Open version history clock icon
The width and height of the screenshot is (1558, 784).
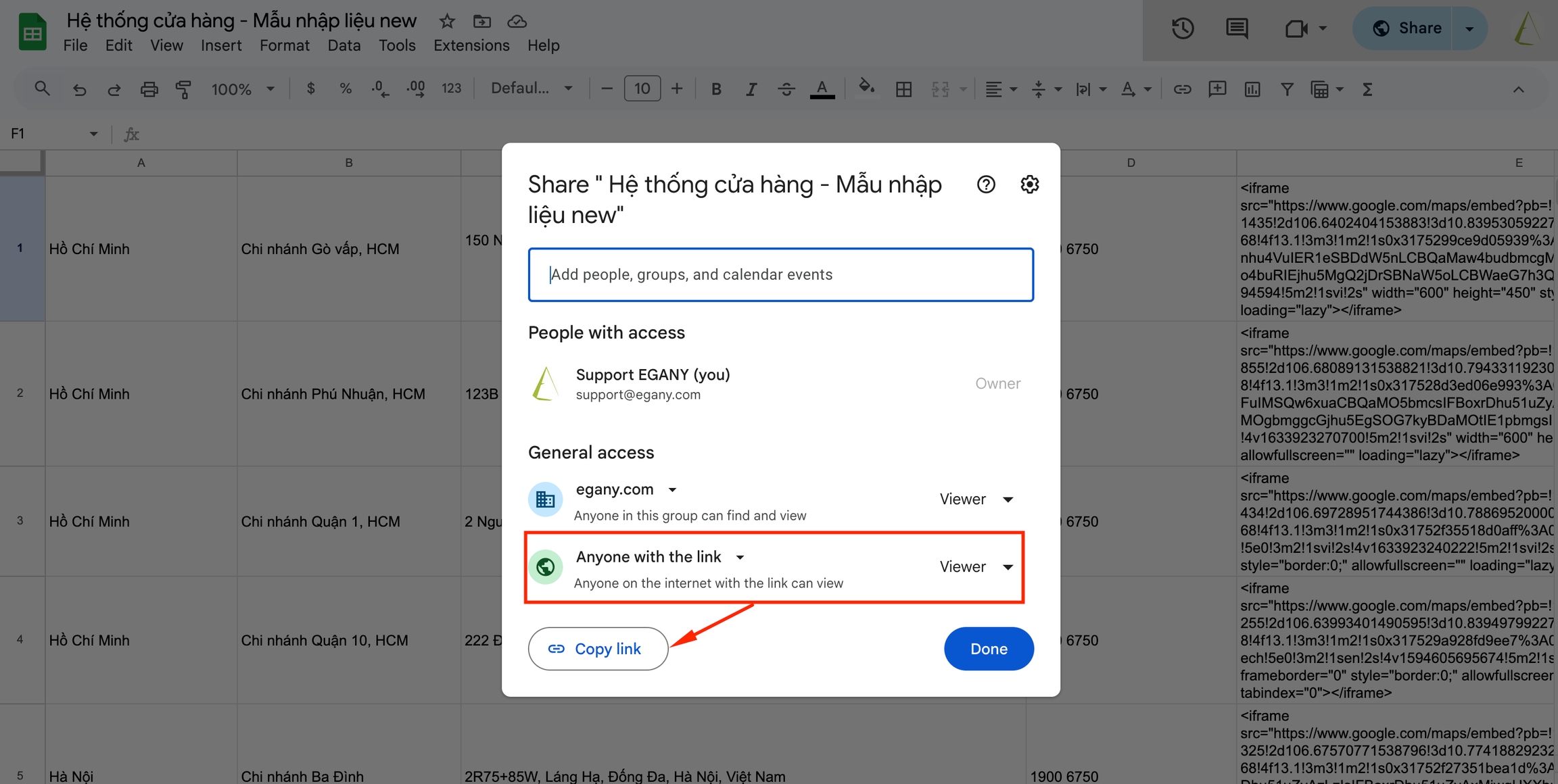[x=1183, y=28]
